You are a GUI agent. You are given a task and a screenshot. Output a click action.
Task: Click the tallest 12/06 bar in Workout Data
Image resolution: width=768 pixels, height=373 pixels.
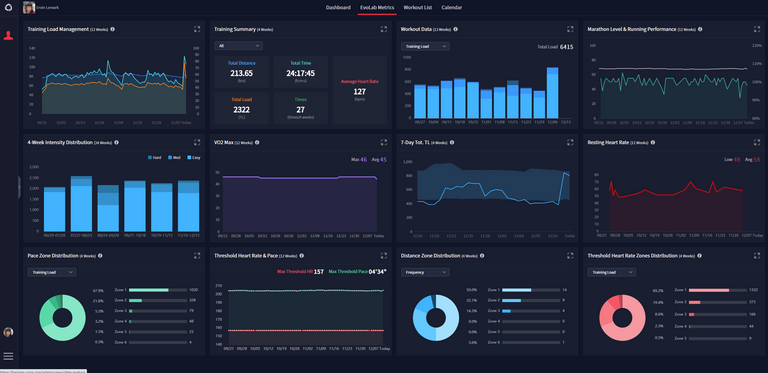(552, 93)
